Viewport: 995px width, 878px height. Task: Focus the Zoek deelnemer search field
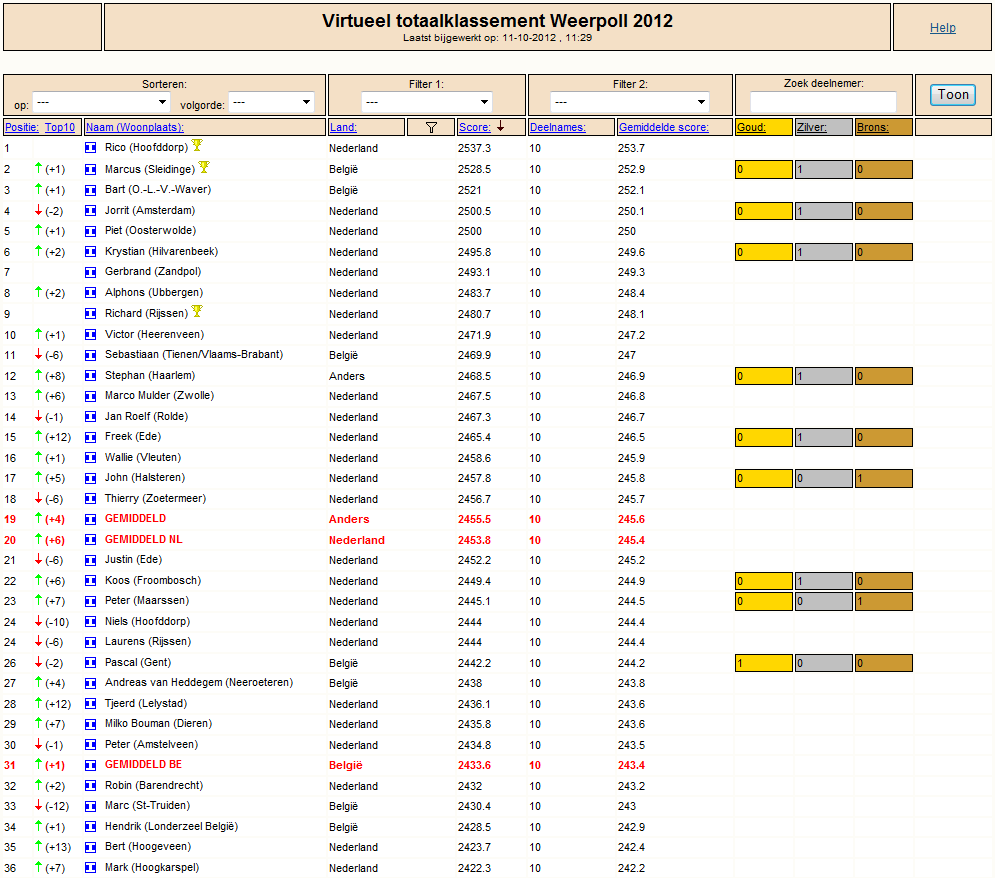[x=824, y=102]
